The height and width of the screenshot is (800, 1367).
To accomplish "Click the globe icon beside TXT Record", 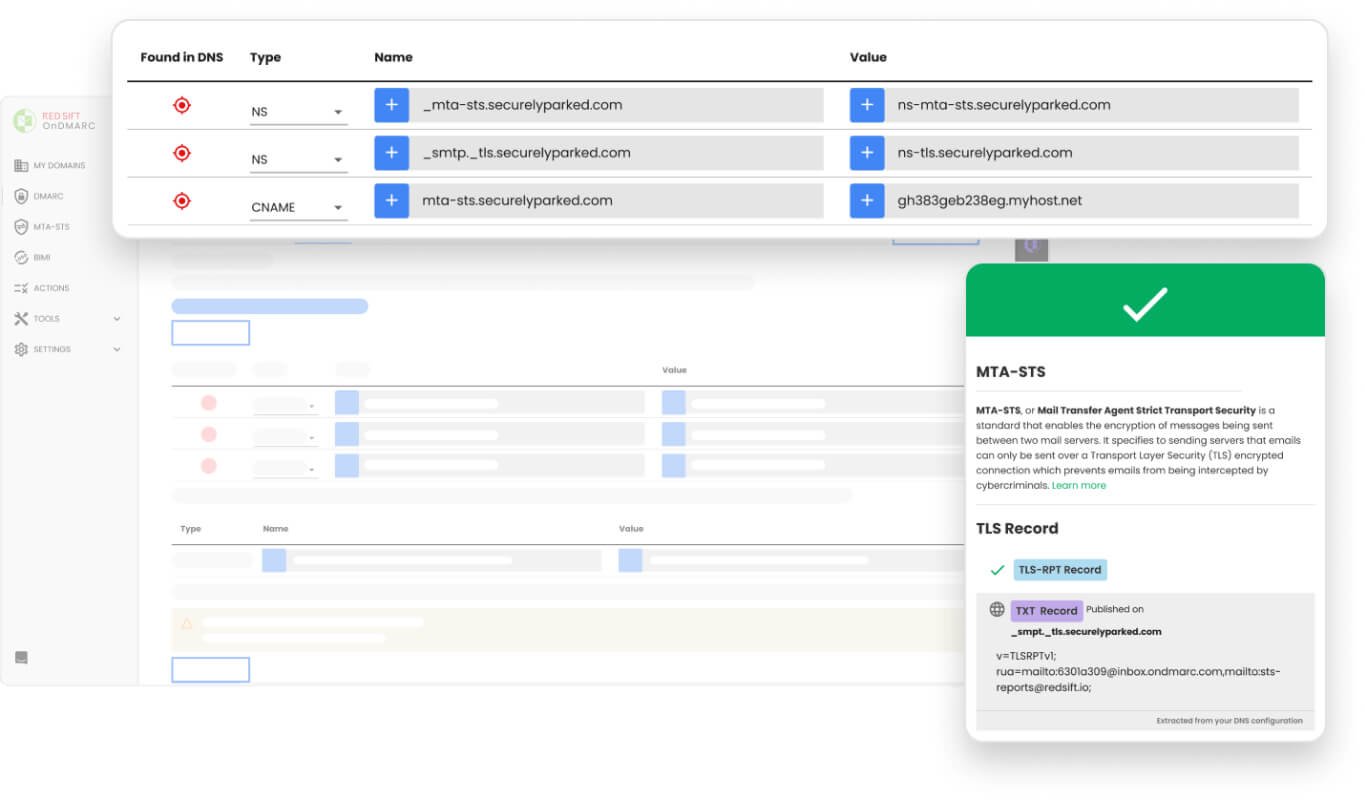I will 997,609.
